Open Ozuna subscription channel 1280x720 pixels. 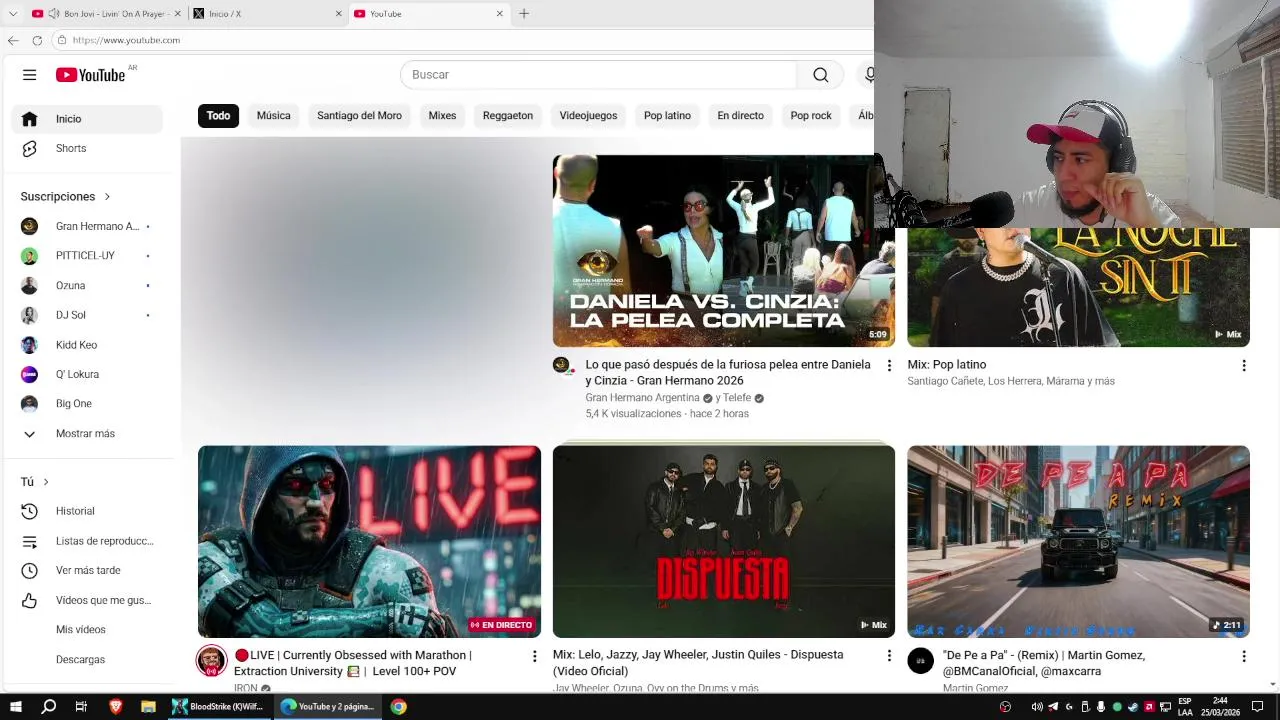pos(87,285)
